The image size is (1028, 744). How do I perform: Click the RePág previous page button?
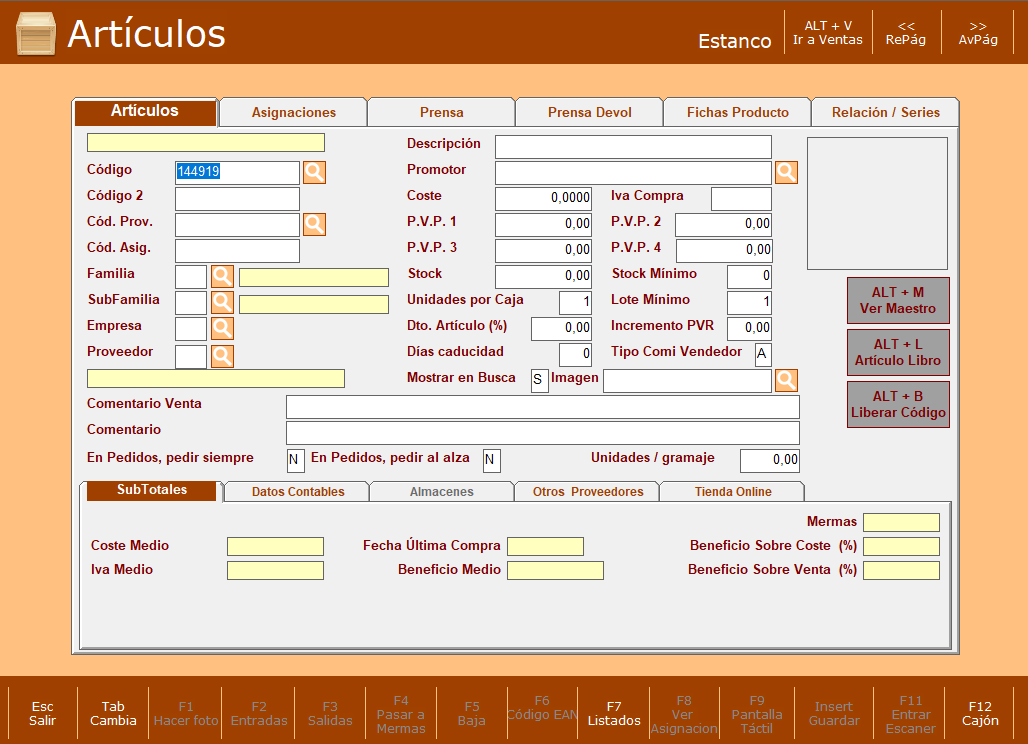click(906, 33)
